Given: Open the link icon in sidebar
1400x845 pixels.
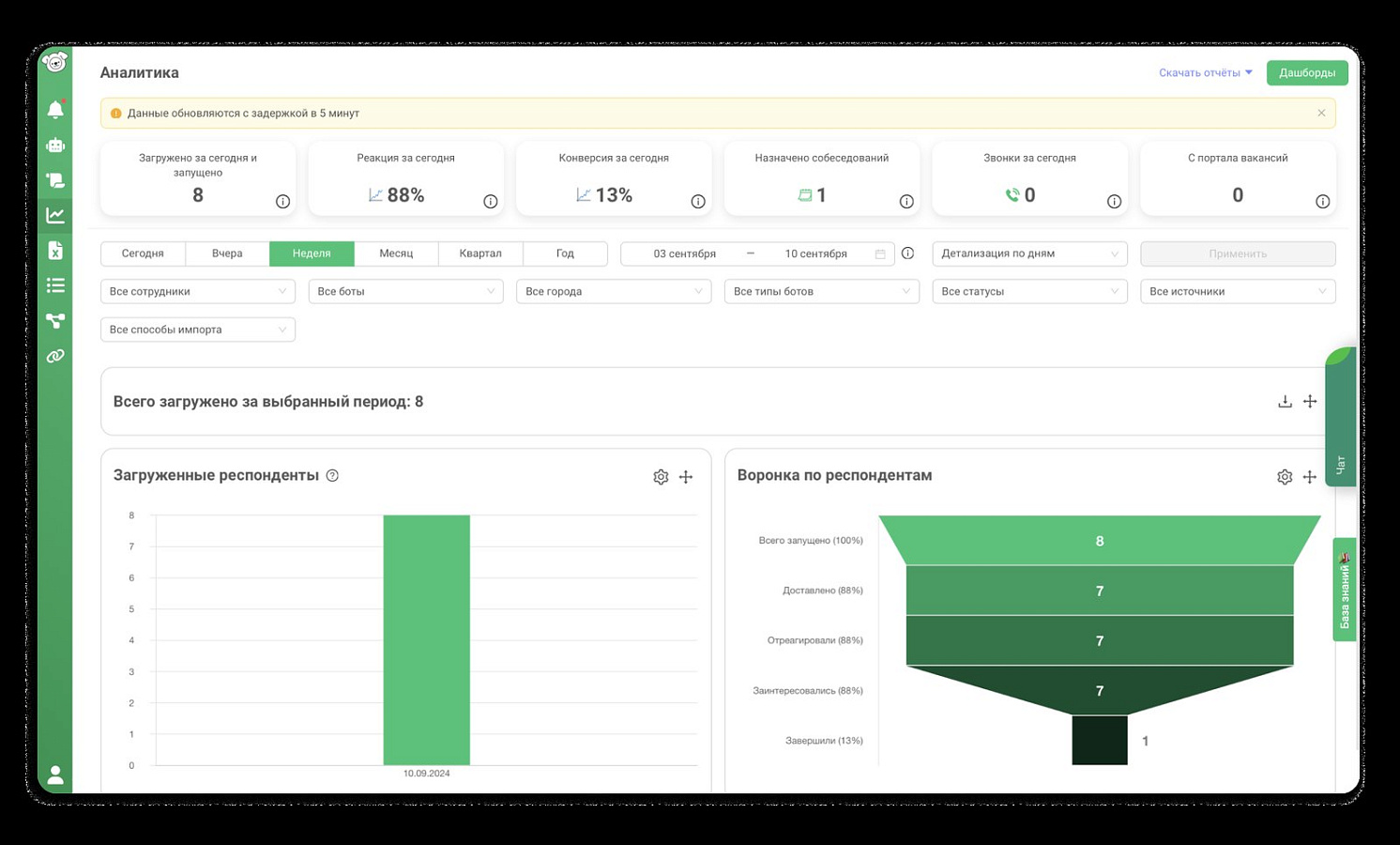Looking at the screenshot, I should [55, 356].
